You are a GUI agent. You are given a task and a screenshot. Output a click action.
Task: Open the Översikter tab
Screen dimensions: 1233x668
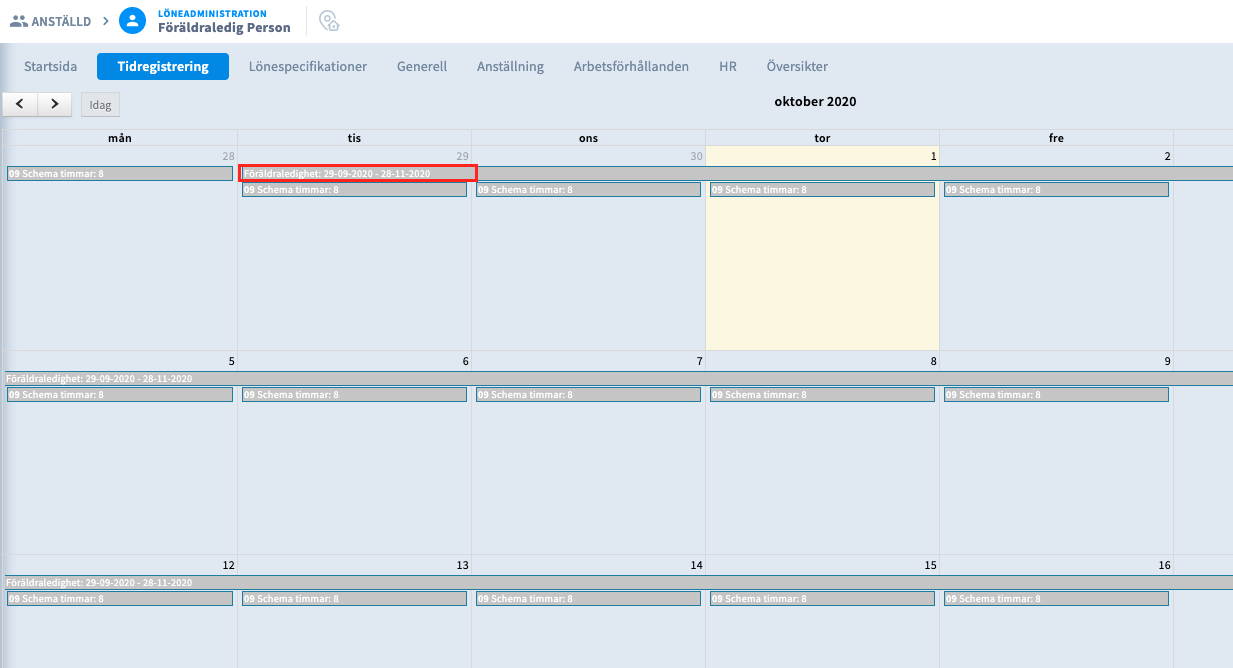click(x=797, y=67)
